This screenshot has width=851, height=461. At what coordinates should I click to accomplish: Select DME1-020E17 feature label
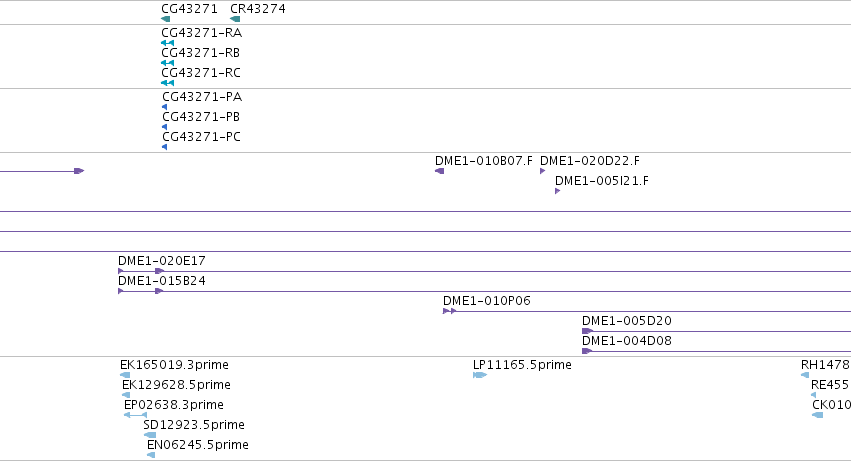(162, 261)
